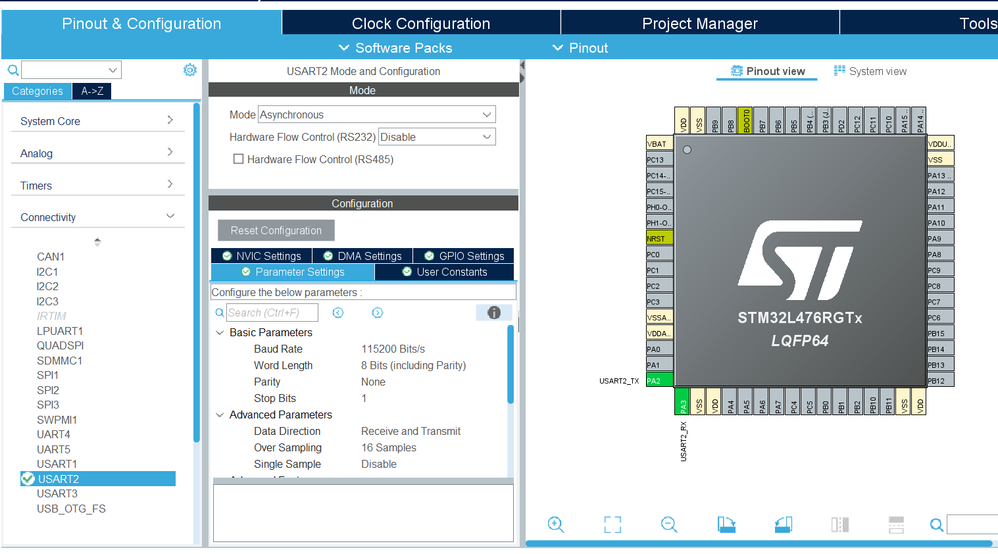Select the PA2 pin on chip
998x554 pixels.
[659, 381]
